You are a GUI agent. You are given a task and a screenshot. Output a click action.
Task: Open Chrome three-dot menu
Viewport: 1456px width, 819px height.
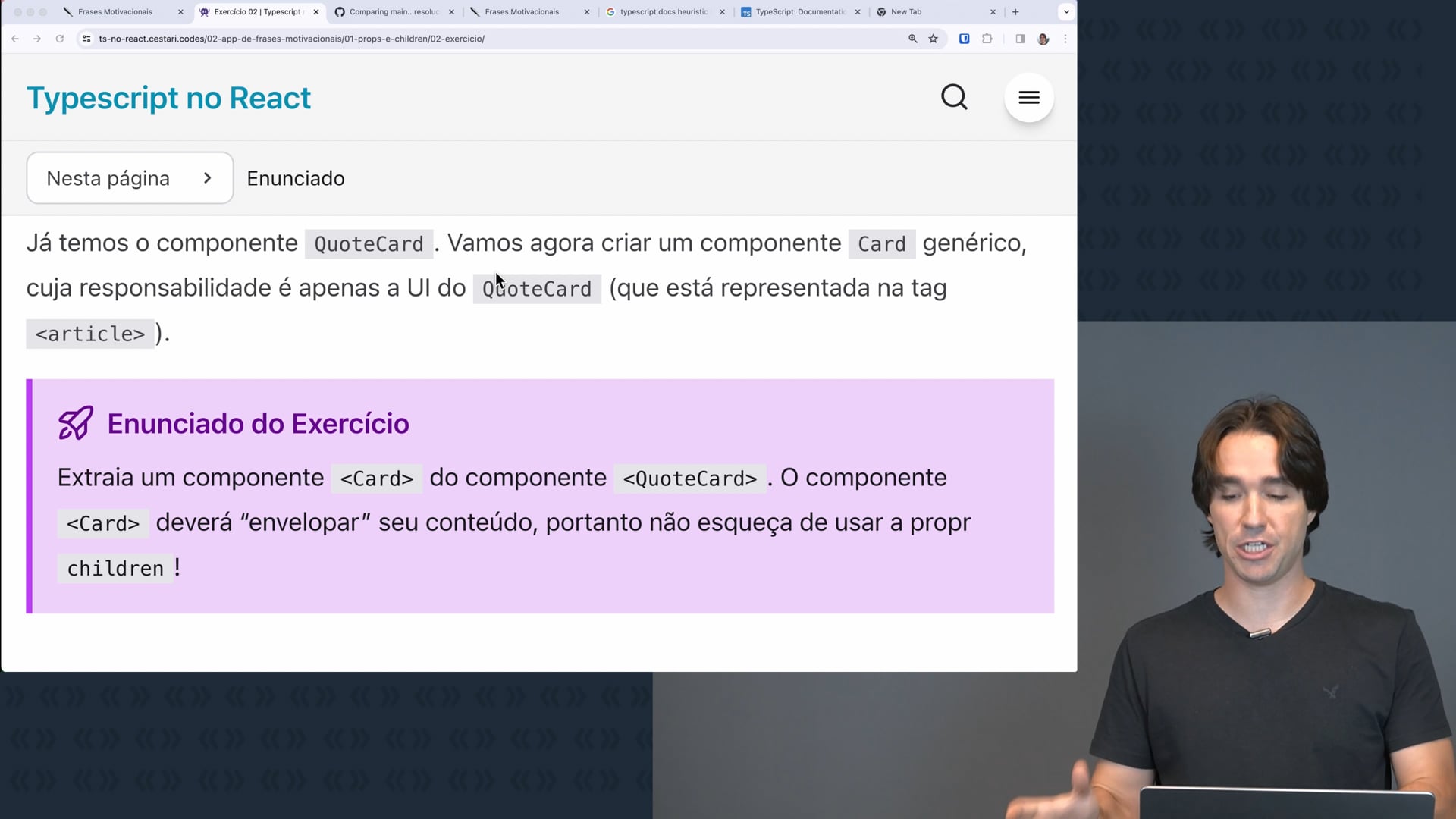pyautogui.click(x=1065, y=39)
